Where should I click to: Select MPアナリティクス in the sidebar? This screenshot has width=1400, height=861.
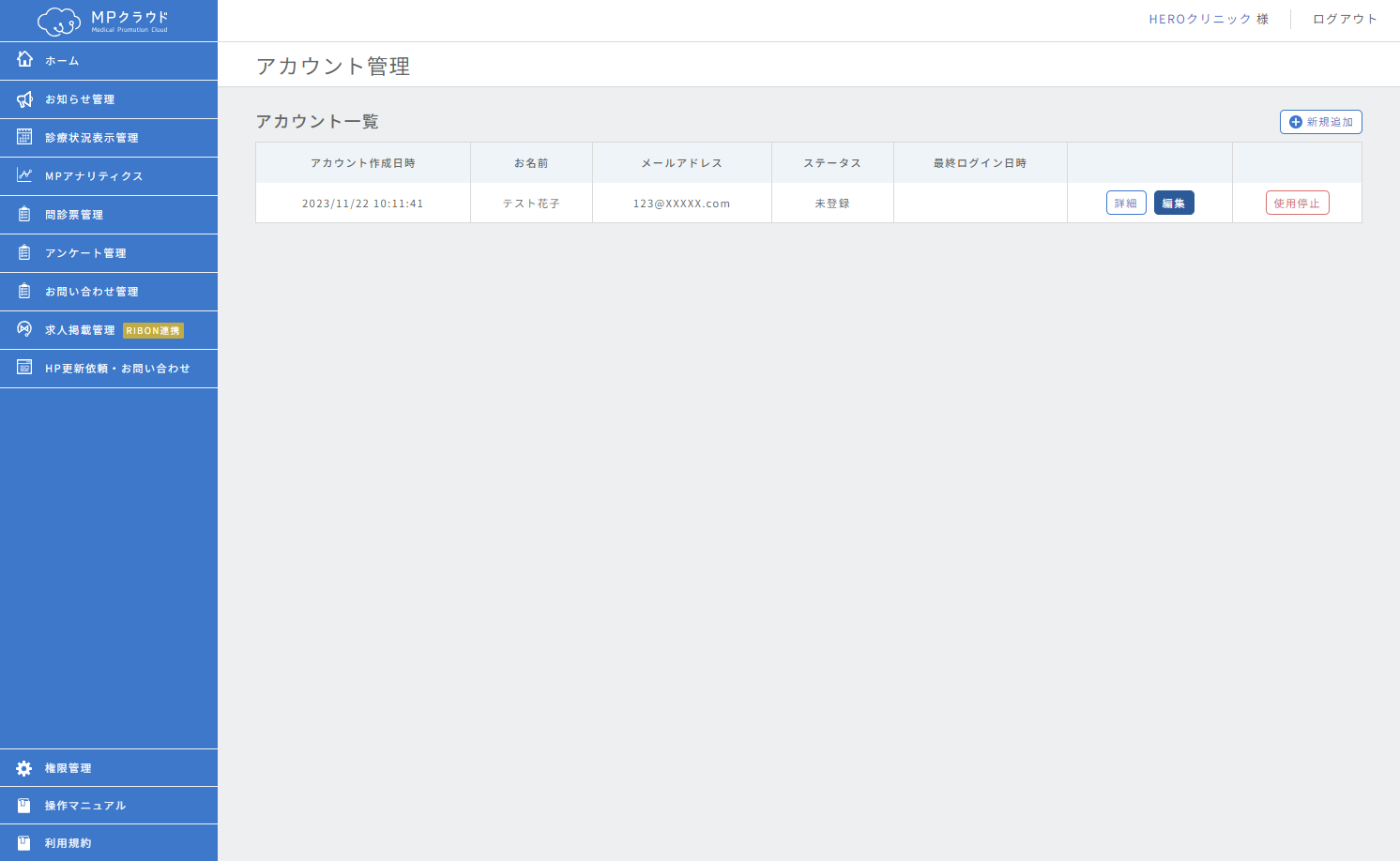click(109, 176)
